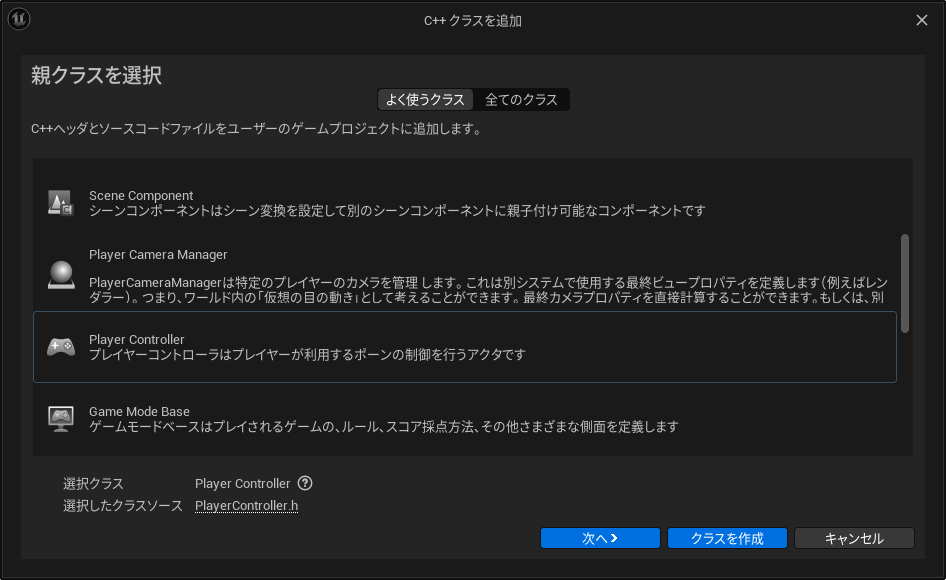
Task: Click the ゲームモードベース description text
Action: click(384, 427)
